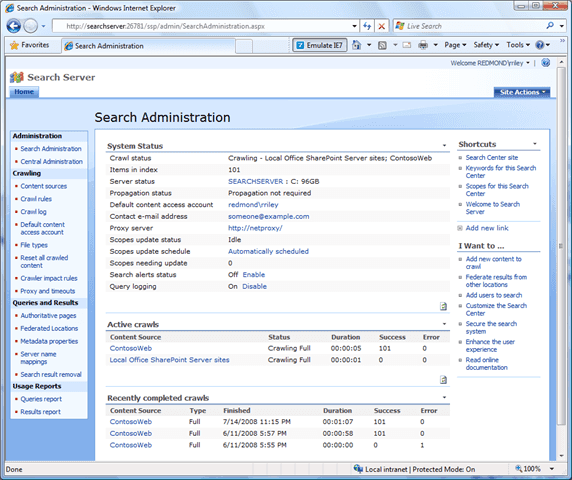Open Metadata properties link
572x480 pixels.
point(49,341)
